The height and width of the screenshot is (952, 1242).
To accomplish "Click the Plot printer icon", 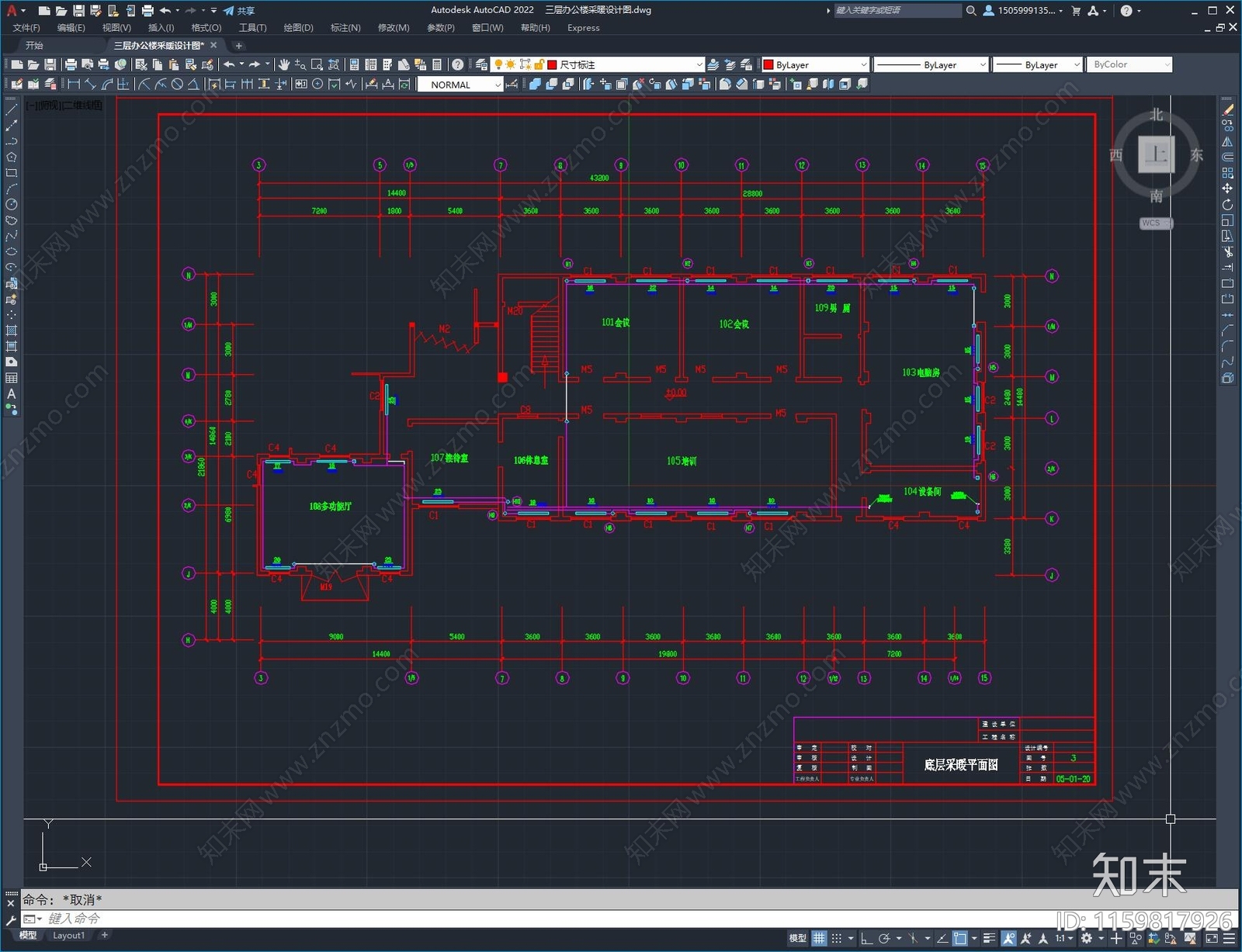I will coord(71,64).
